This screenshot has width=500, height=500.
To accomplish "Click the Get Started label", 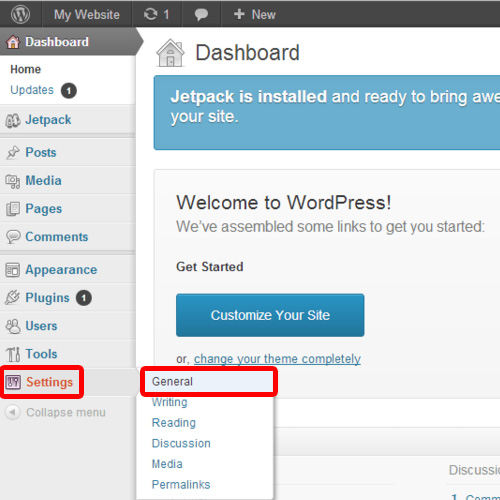I will [210, 267].
